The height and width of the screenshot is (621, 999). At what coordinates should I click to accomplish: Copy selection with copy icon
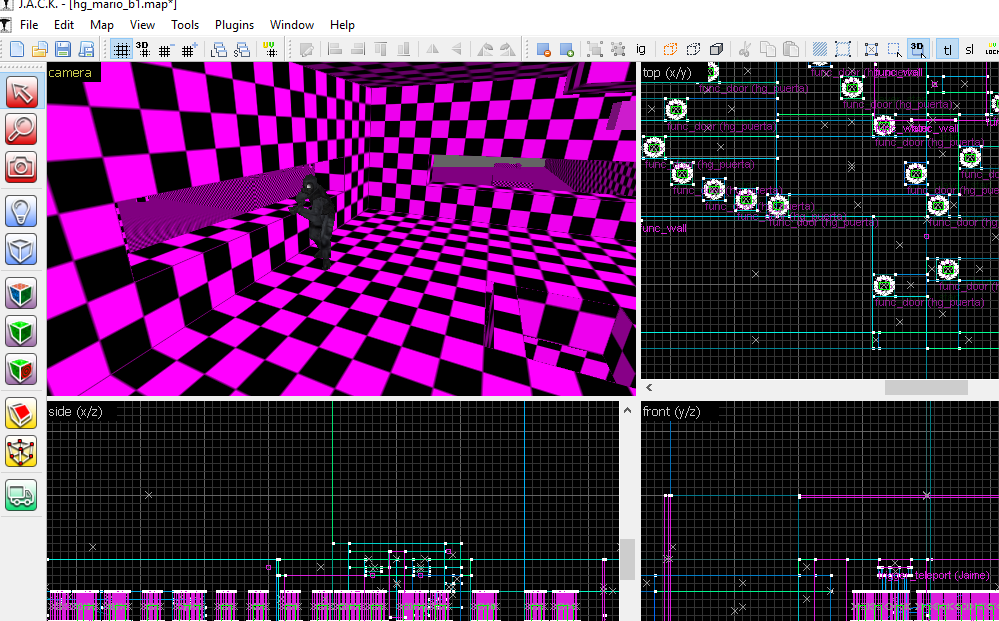point(768,49)
